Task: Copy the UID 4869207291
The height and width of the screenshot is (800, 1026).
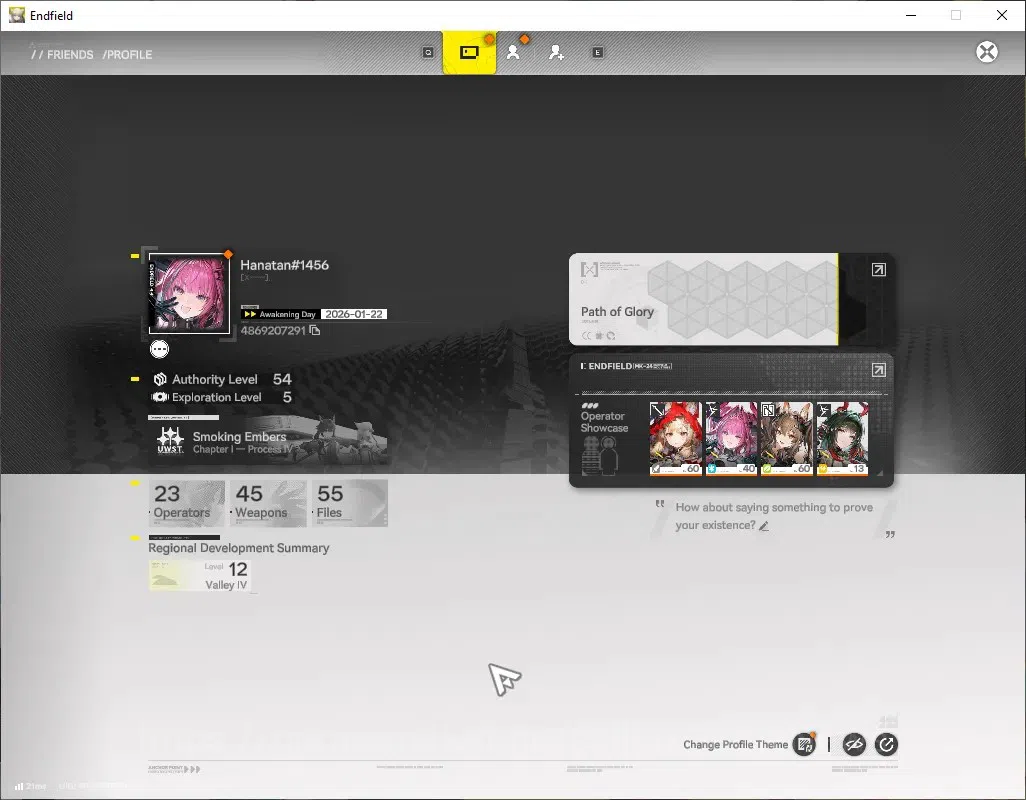Action: point(315,330)
